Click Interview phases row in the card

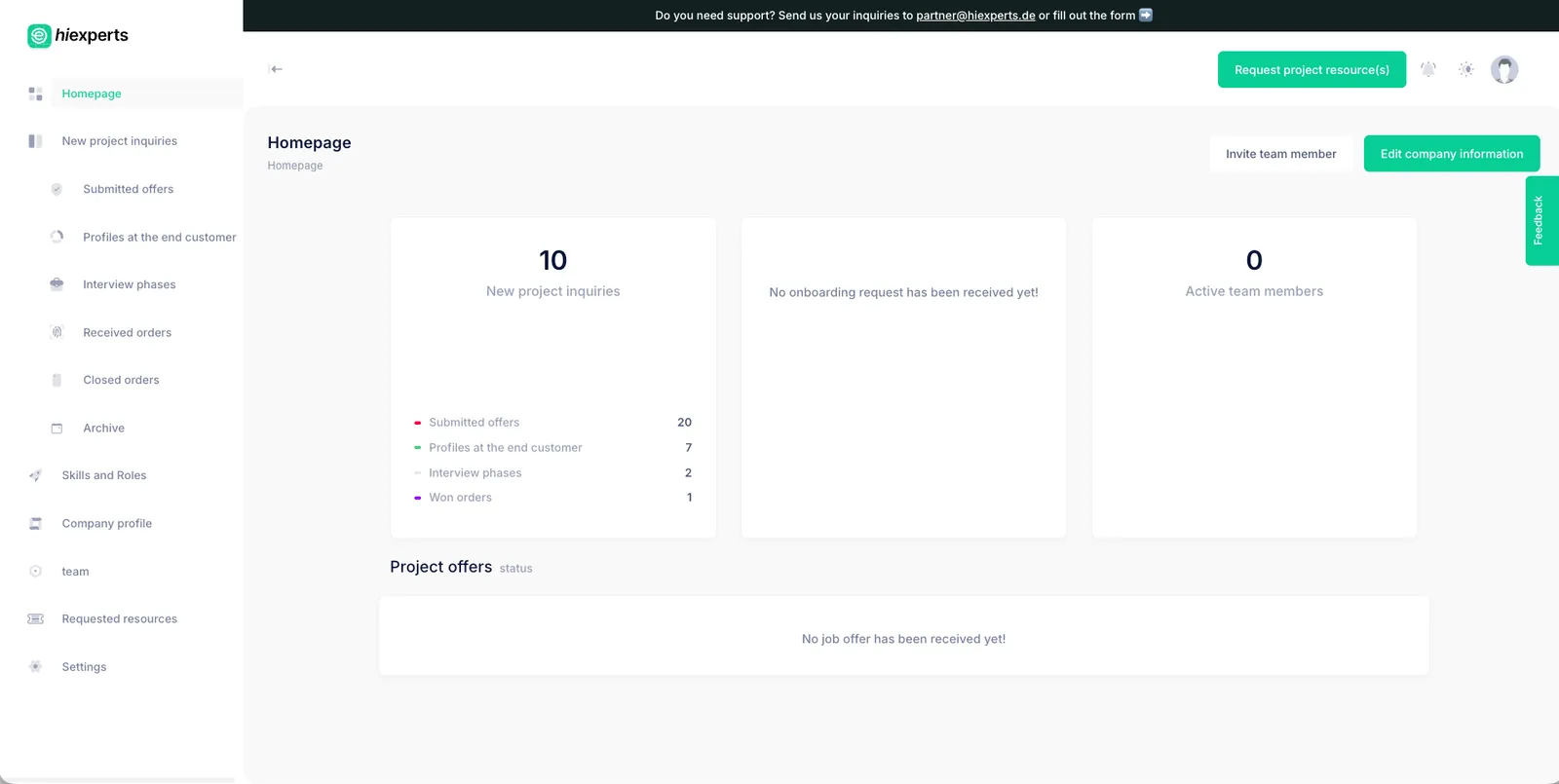coord(553,472)
